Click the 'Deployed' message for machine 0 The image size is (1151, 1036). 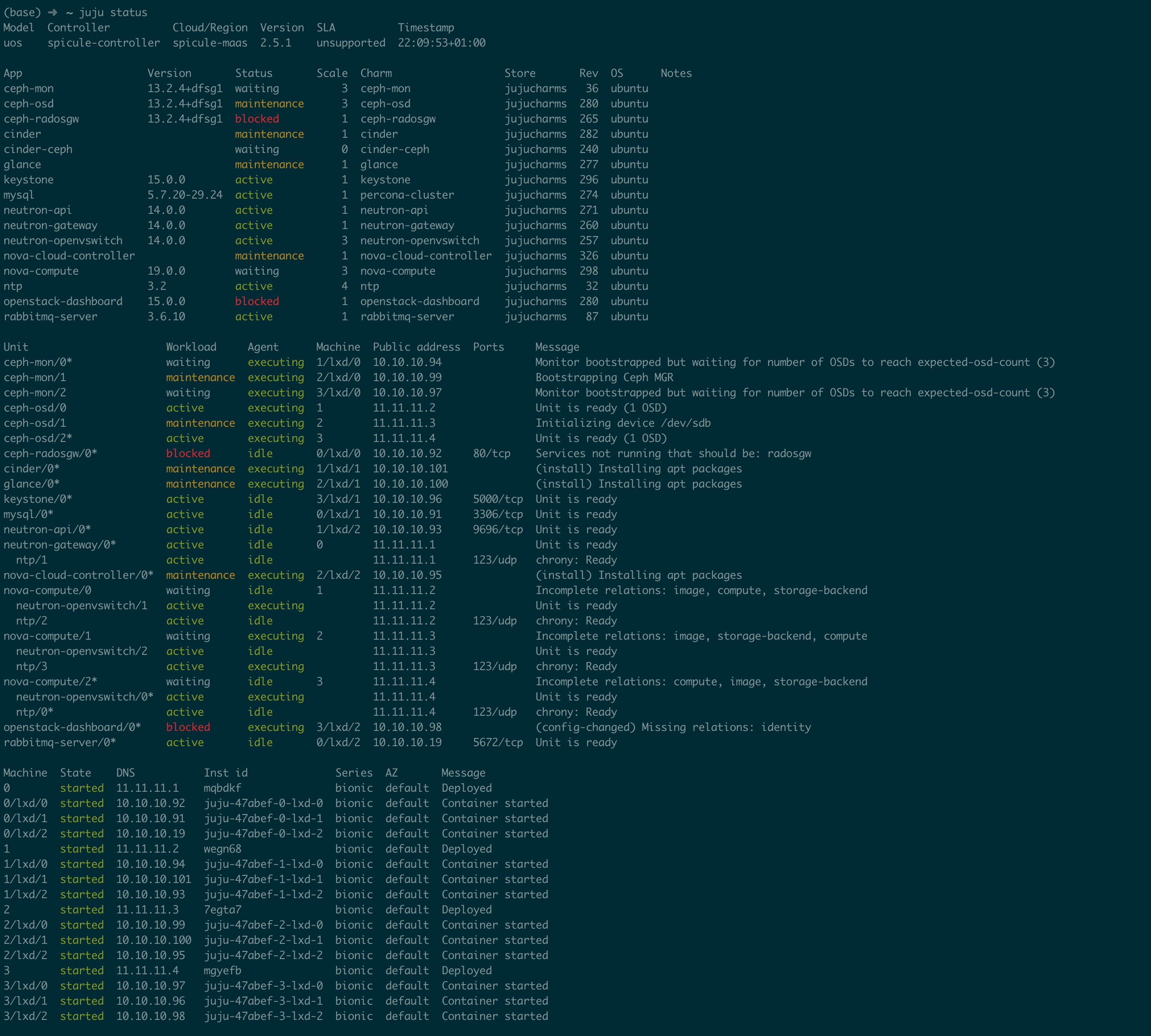pos(466,788)
